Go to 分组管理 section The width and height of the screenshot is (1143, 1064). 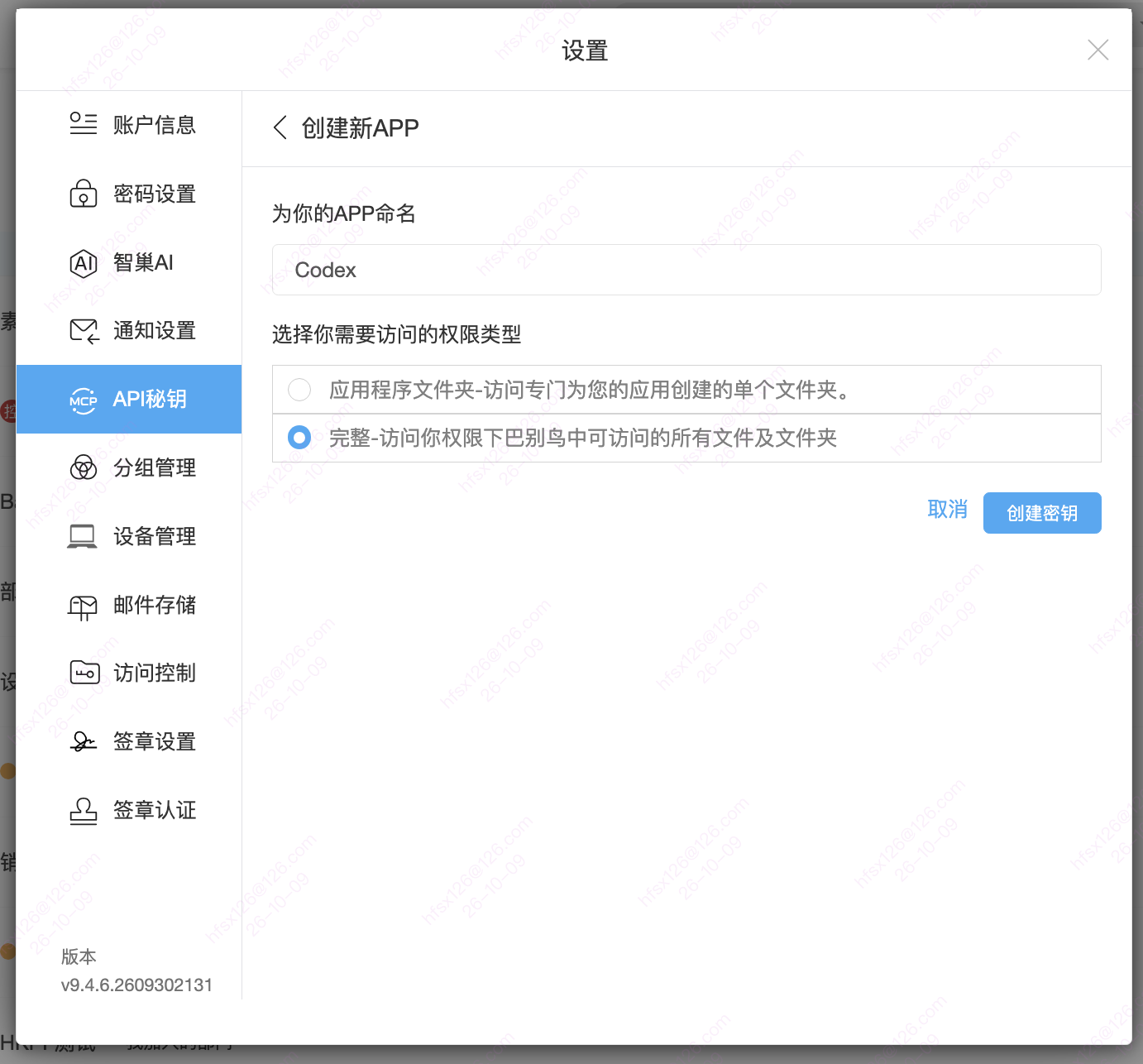[x=129, y=467]
